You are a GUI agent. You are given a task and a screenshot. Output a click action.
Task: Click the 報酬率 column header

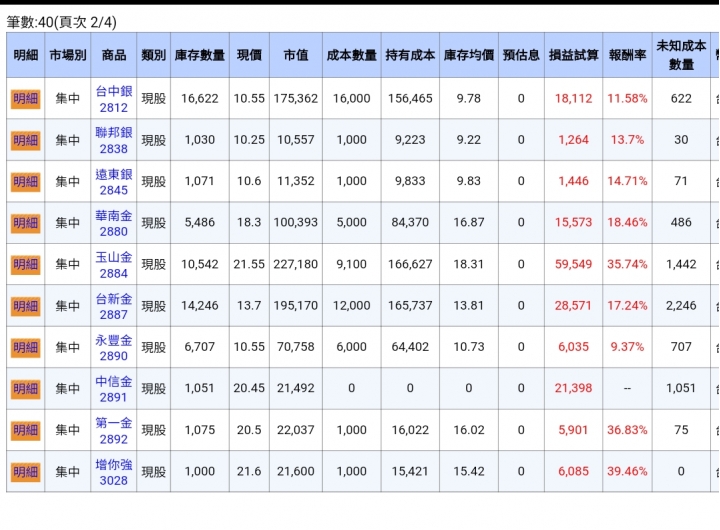pos(627,55)
